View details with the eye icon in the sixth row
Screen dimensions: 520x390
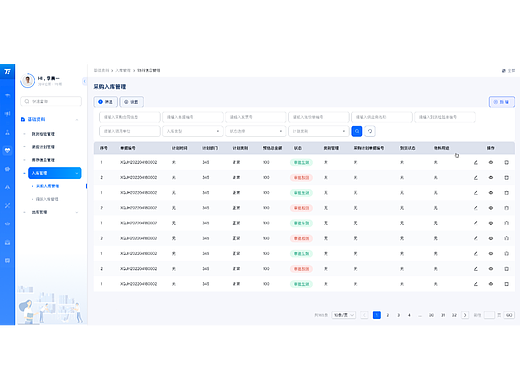click(491, 238)
